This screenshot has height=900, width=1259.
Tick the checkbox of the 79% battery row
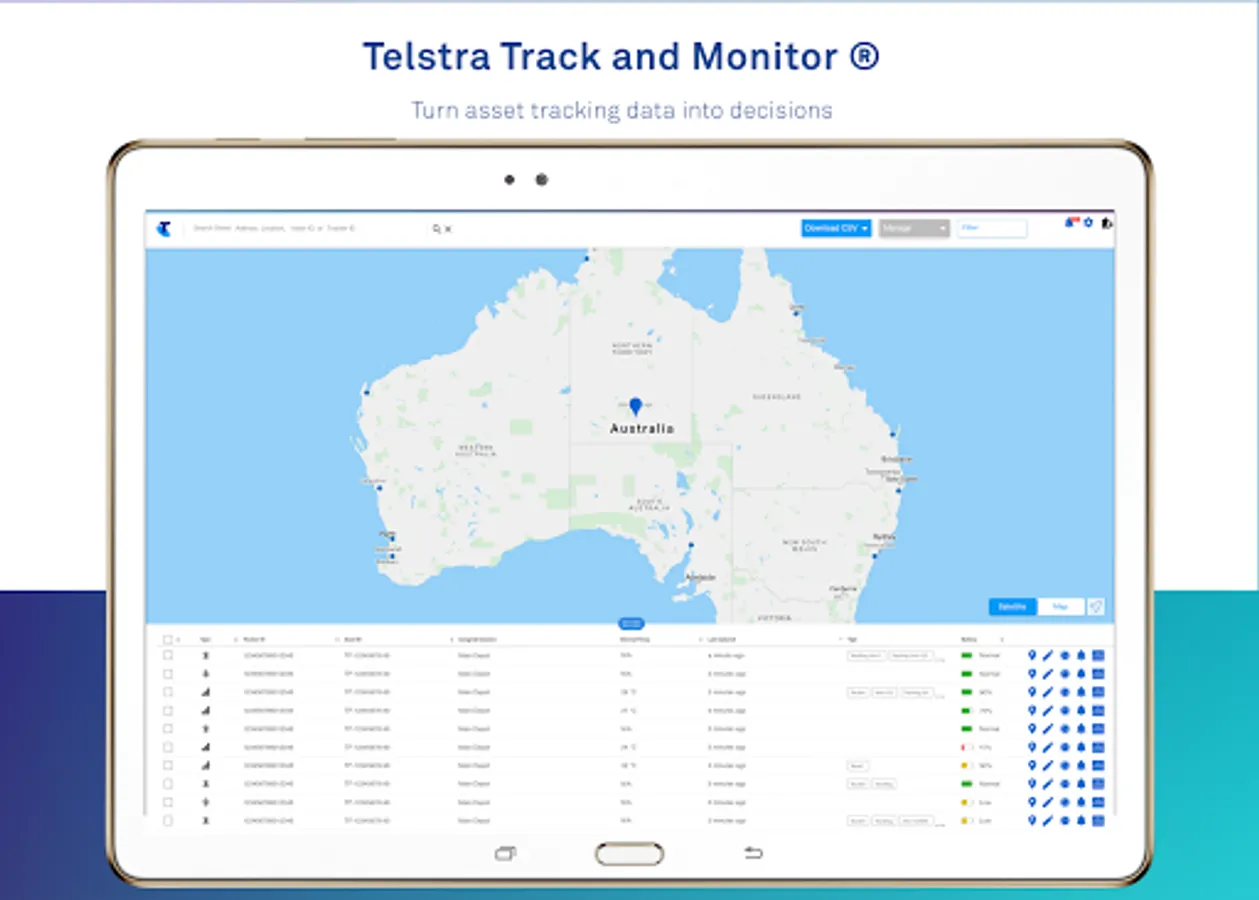(168, 710)
